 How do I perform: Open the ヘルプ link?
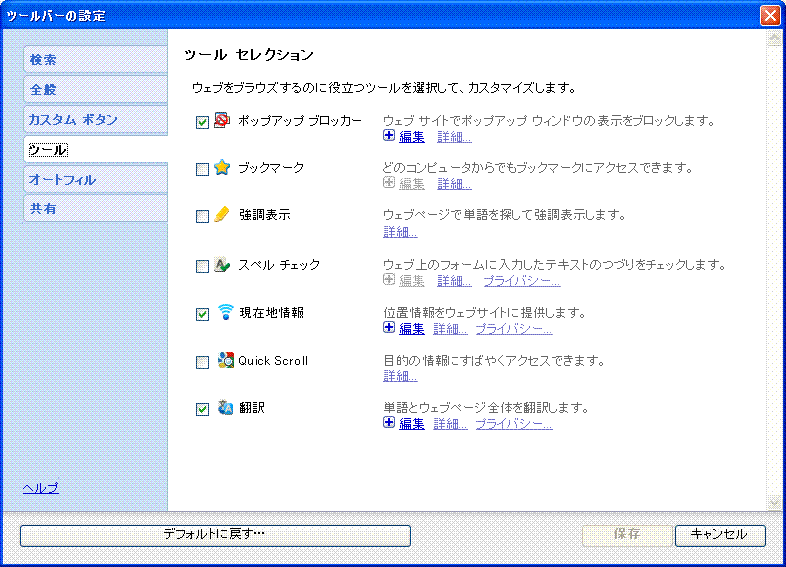click(x=41, y=488)
